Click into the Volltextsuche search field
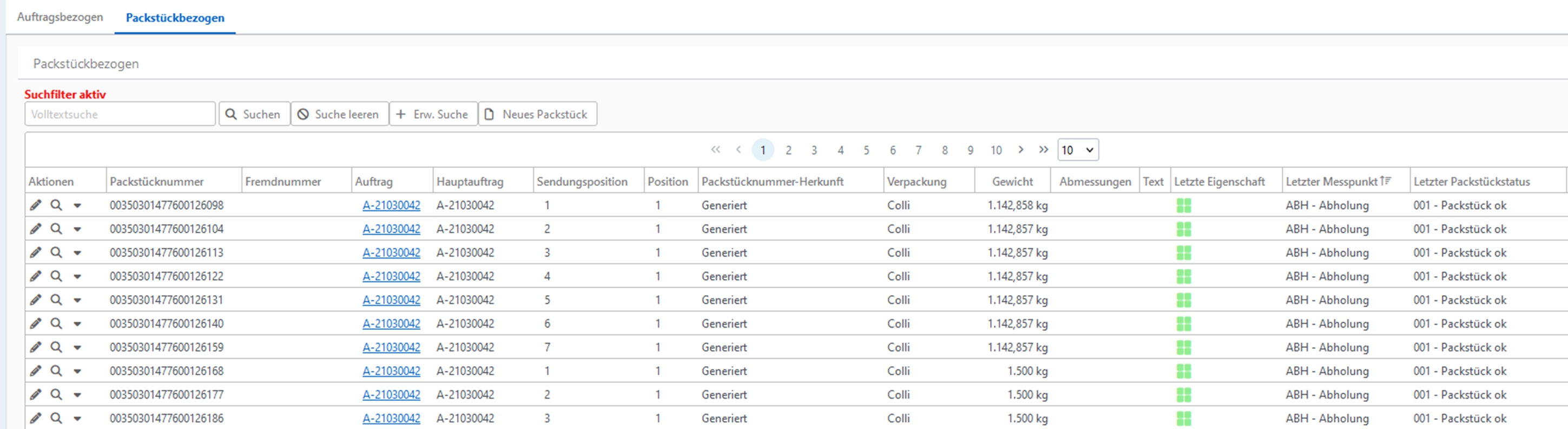Viewport: 1568px width, 429px height. pos(120,114)
